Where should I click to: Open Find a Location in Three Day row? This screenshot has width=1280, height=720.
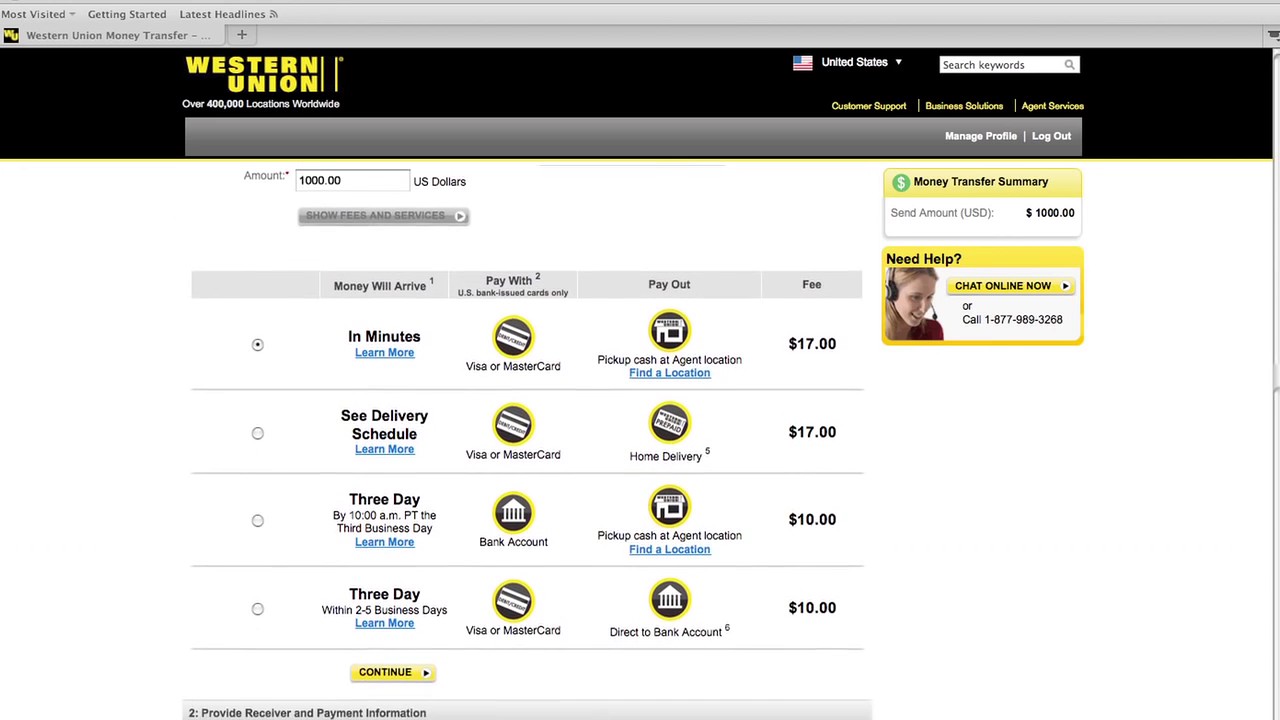[x=669, y=549]
